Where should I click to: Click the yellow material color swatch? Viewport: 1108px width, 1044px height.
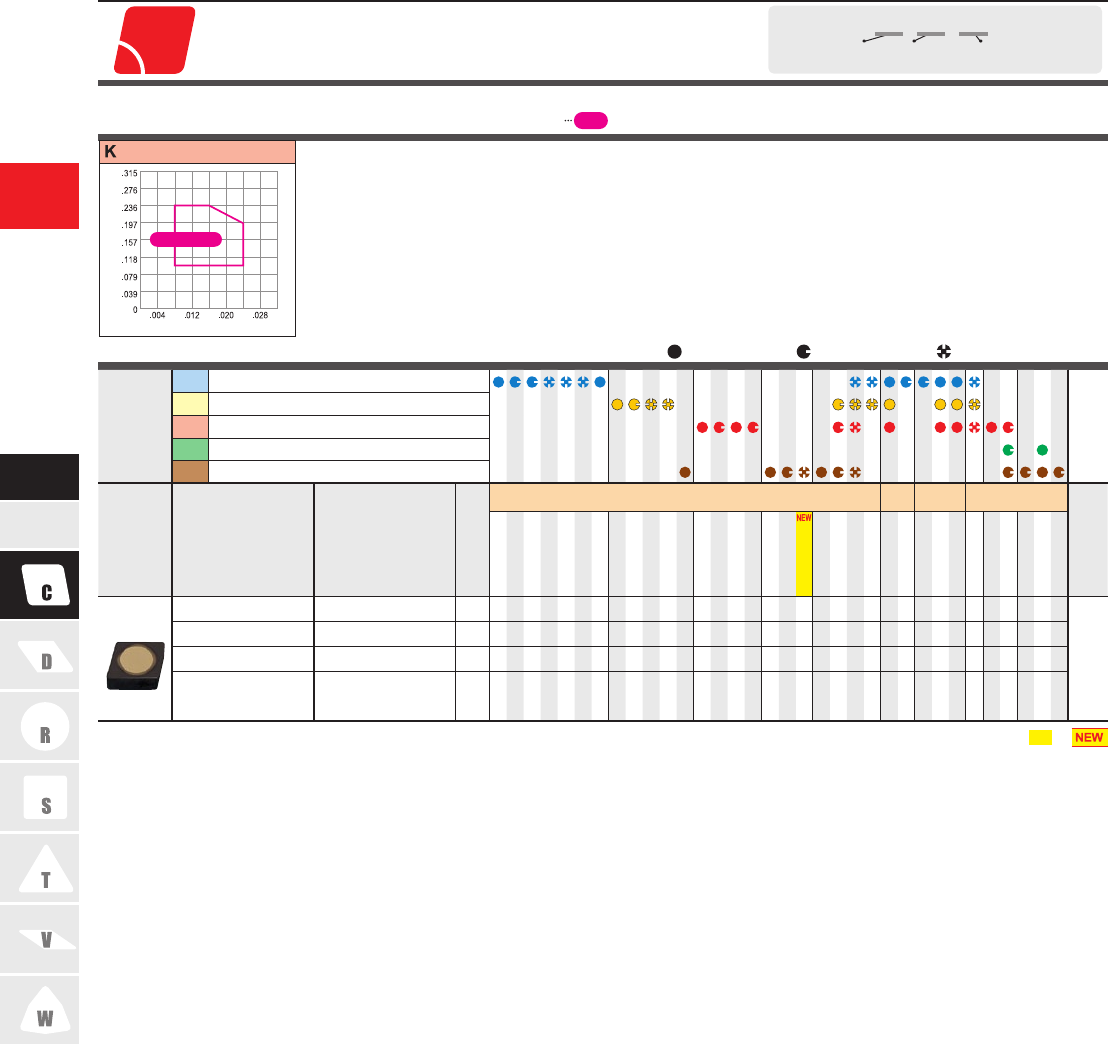(x=190, y=404)
